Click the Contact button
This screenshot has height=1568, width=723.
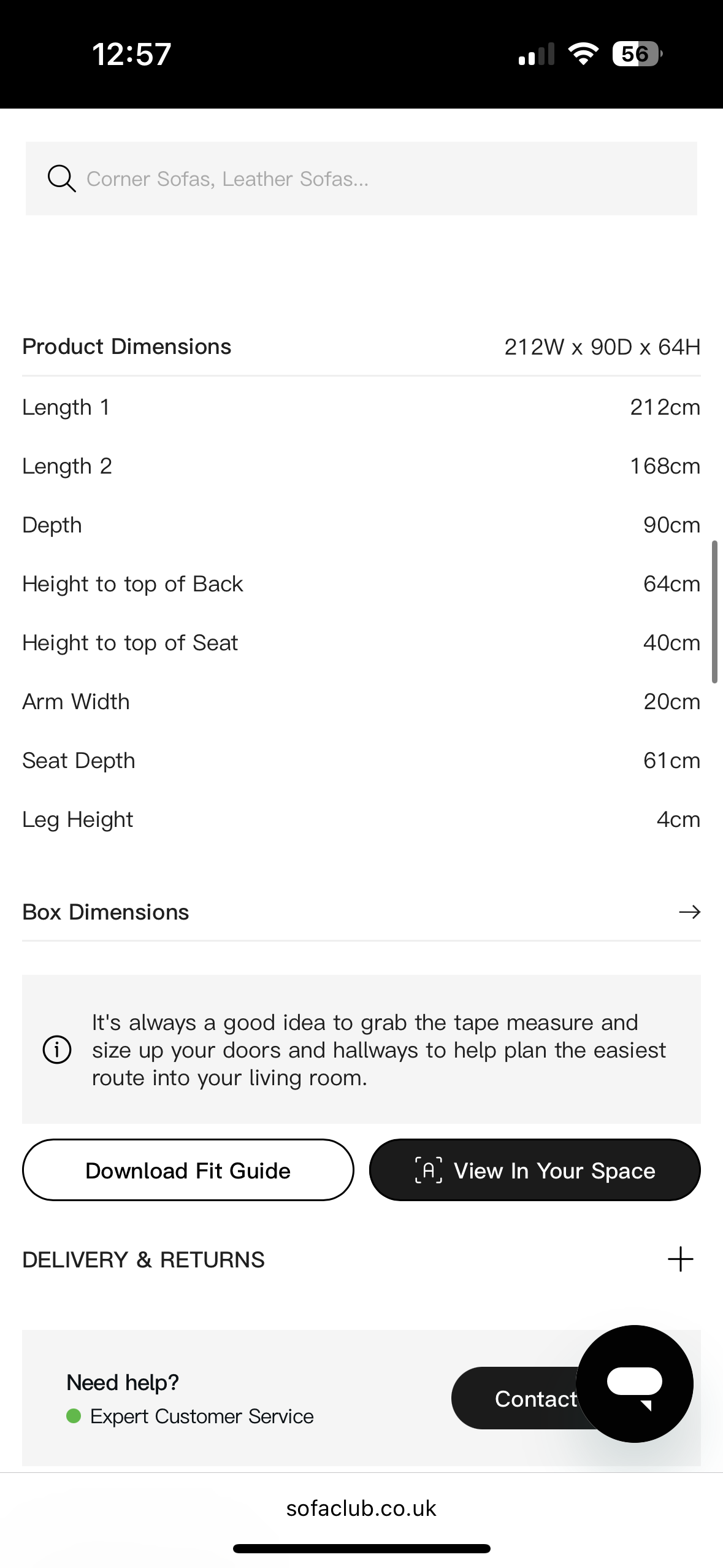pyautogui.click(x=521, y=1399)
